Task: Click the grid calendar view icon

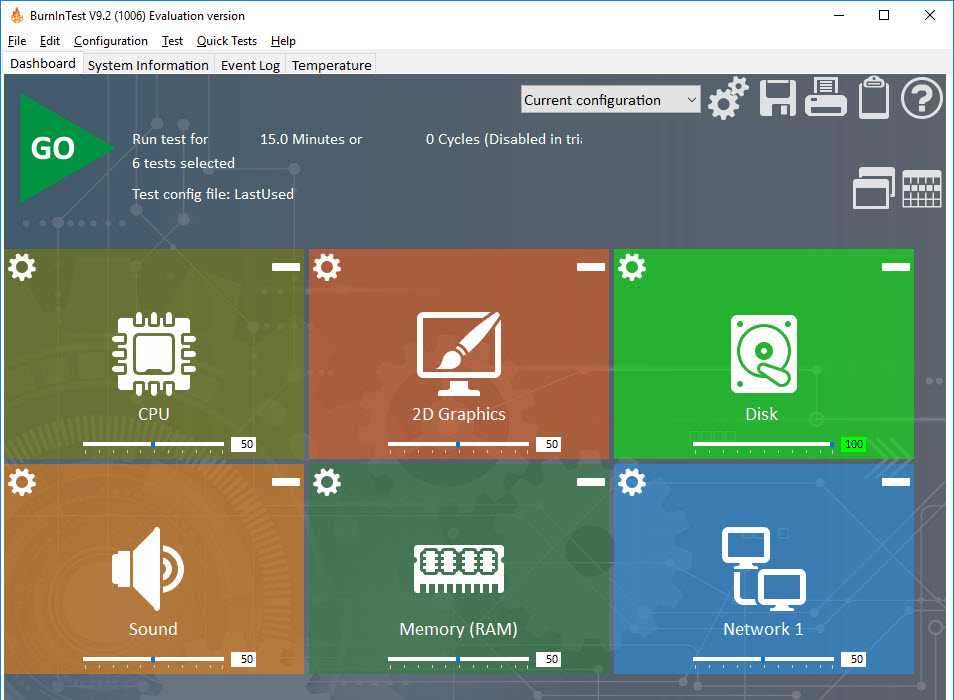Action: (x=922, y=188)
